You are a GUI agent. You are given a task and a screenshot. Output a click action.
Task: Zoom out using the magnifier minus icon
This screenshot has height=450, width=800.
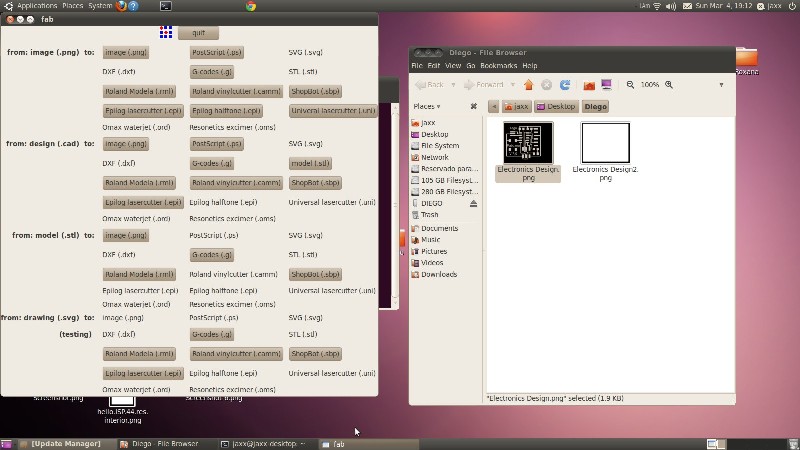coord(631,85)
